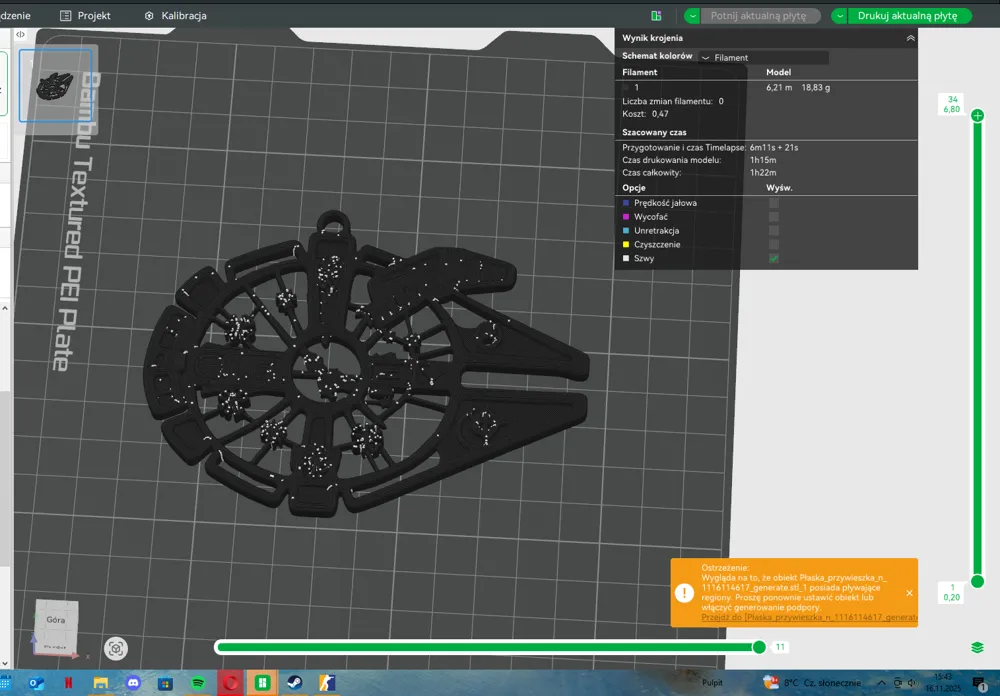Click the left panel scroll-up arrow
The height and width of the screenshot is (696, 1000).
pos(5,308)
